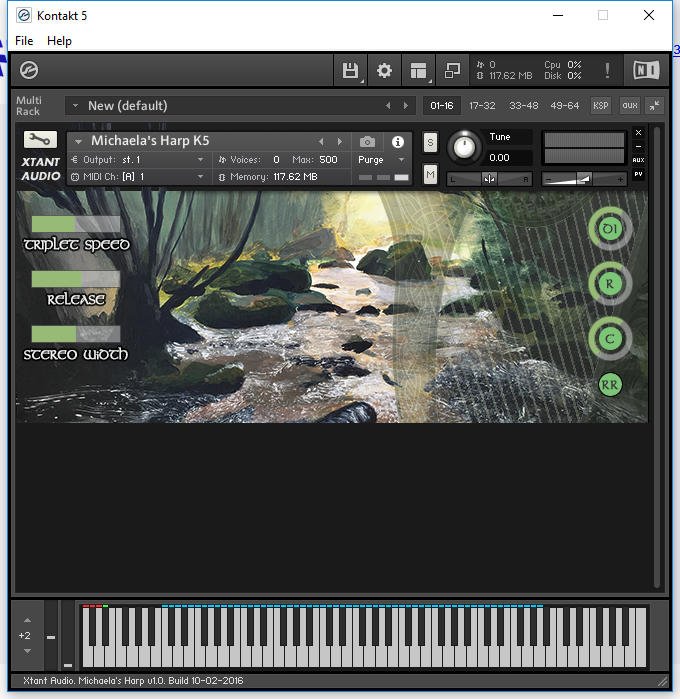Click the Release slider bar

76,279
